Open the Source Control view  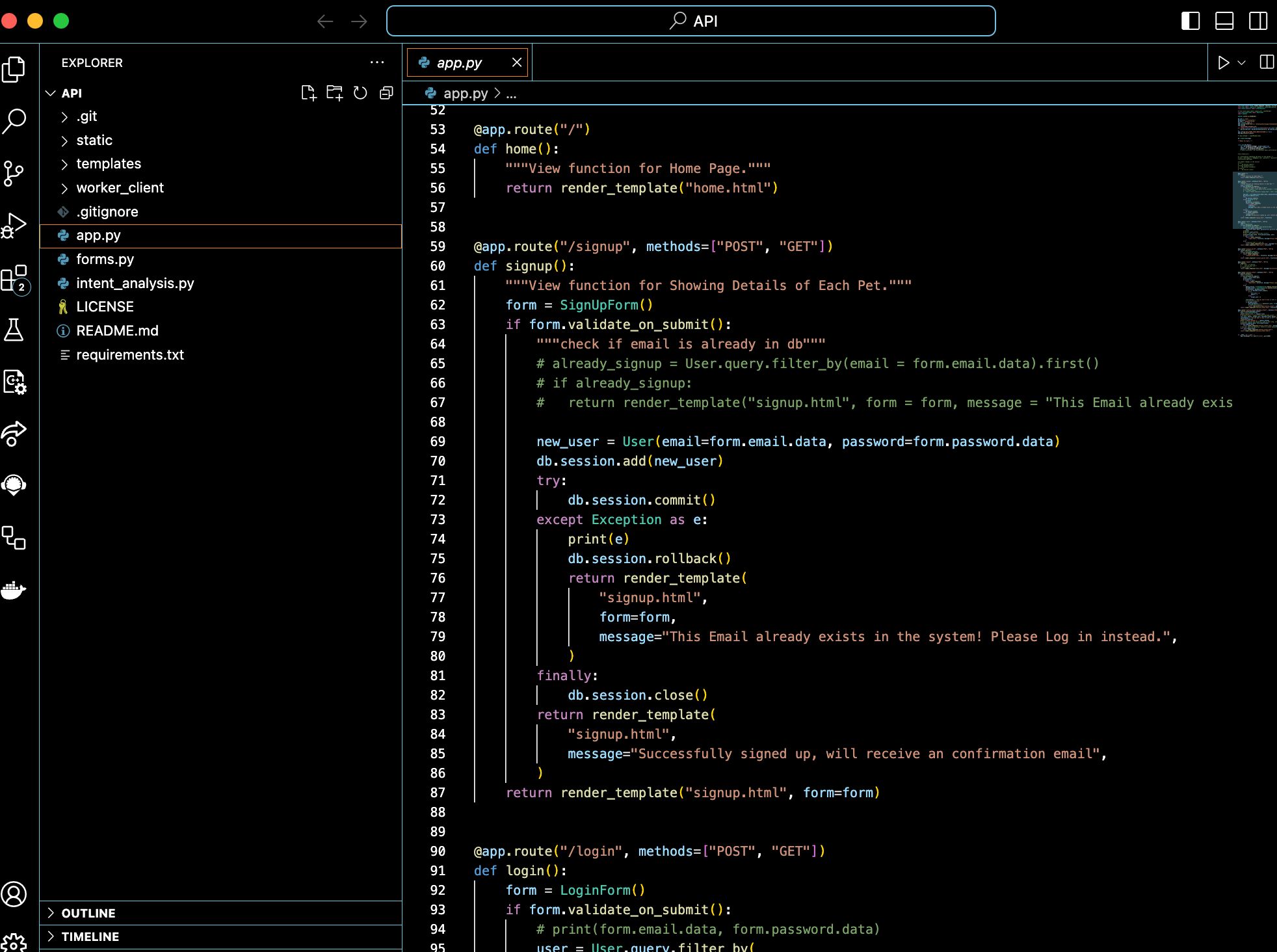point(14,174)
